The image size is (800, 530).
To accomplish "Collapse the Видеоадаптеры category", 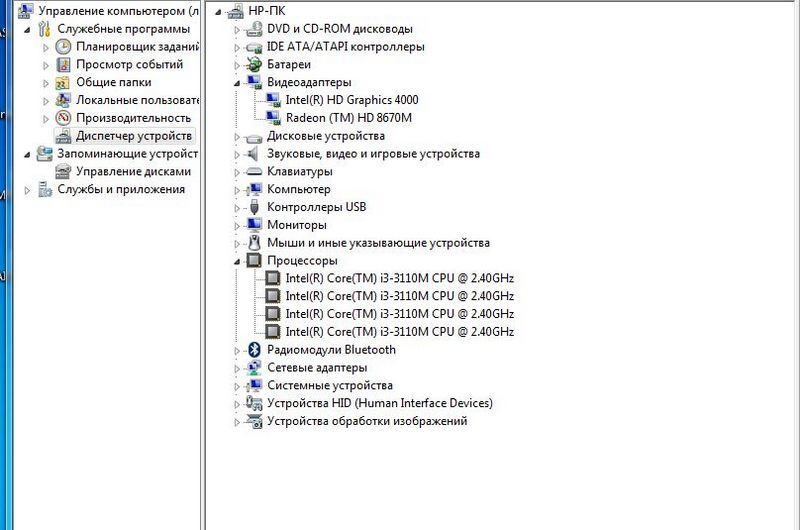I will 238,83.
